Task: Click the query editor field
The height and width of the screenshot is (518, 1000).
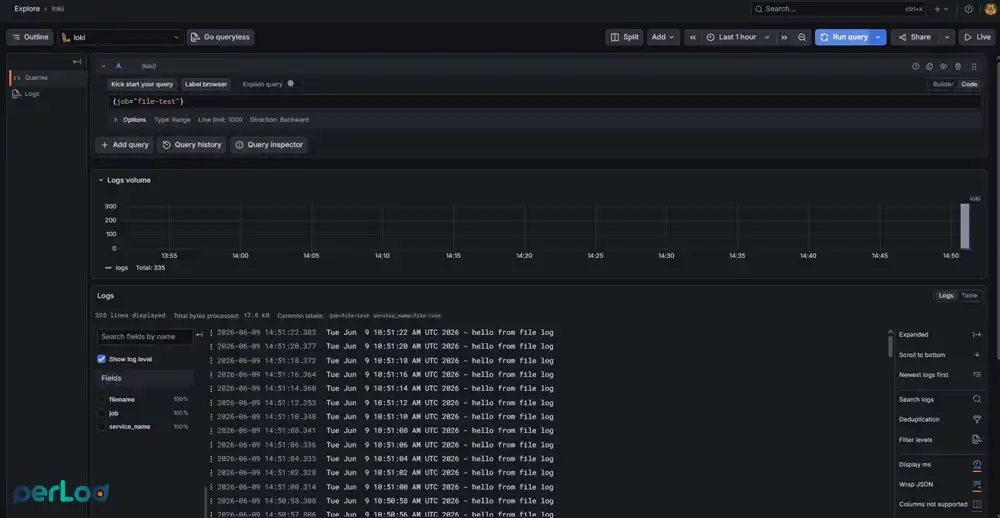Action: 545,101
